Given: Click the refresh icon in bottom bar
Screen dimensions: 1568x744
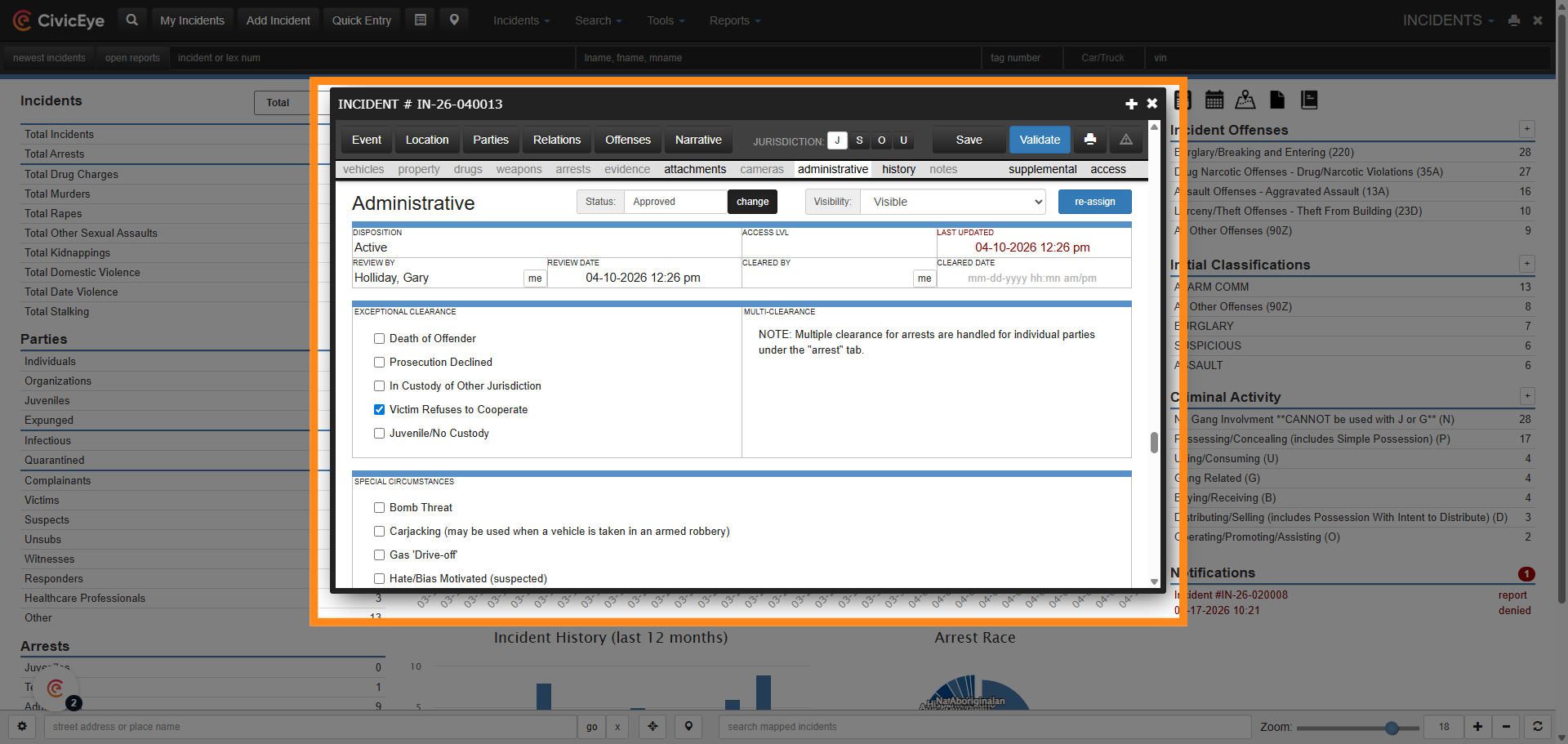Looking at the screenshot, I should click(1537, 726).
